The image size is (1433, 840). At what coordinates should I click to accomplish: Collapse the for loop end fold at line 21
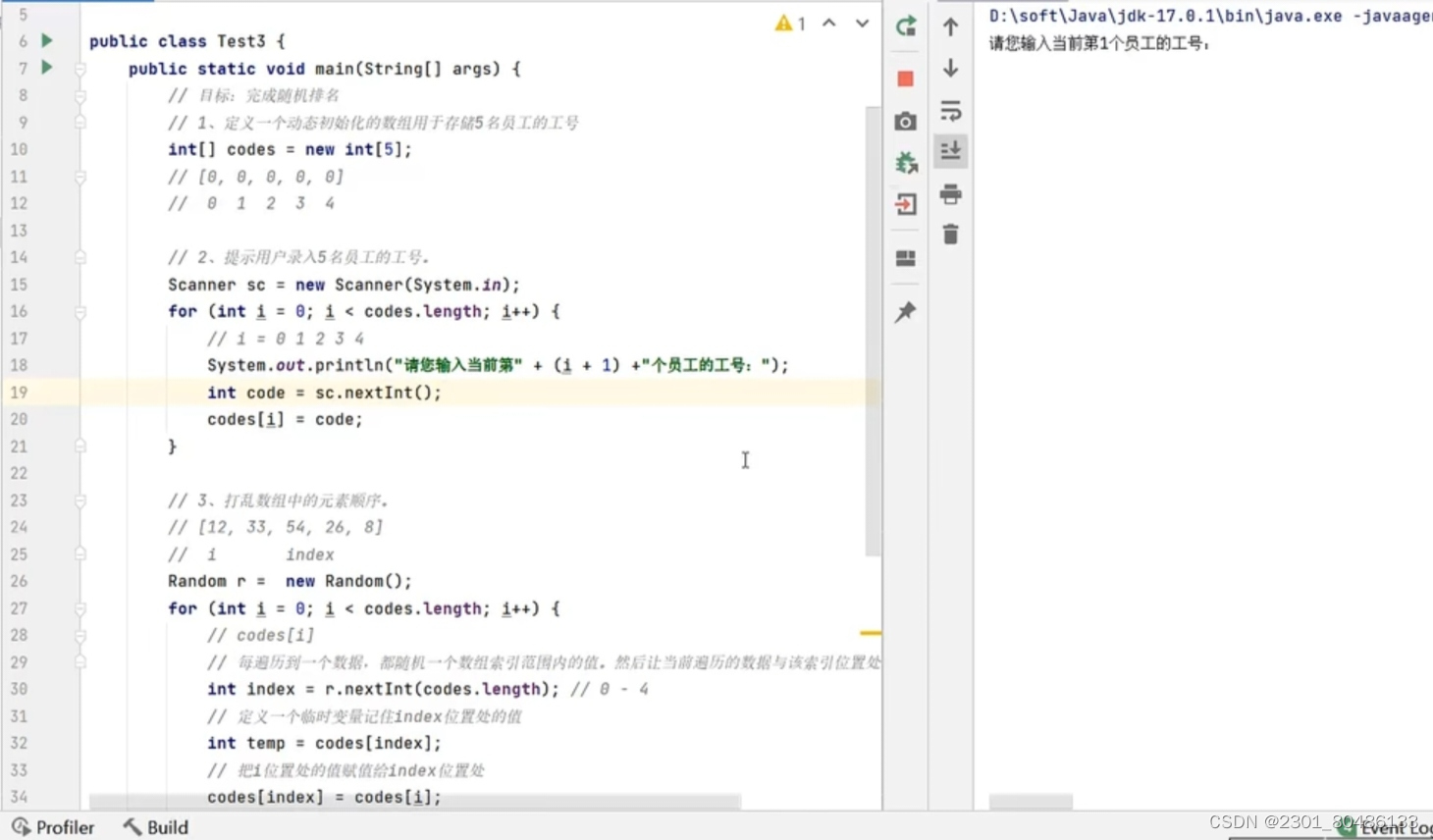pyautogui.click(x=80, y=446)
